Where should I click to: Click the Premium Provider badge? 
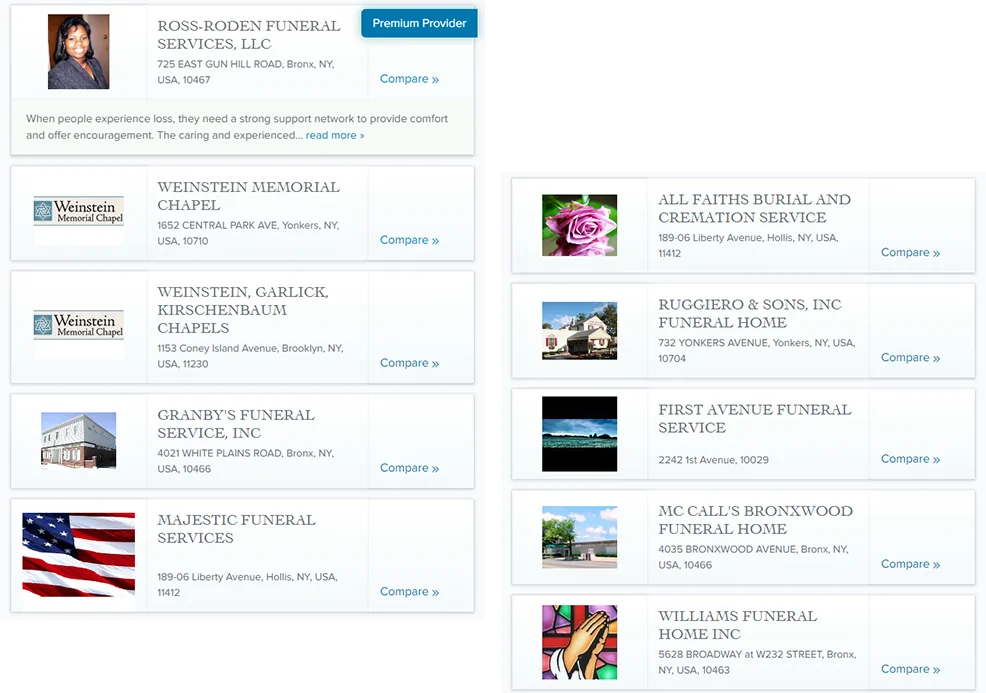click(419, 23)
